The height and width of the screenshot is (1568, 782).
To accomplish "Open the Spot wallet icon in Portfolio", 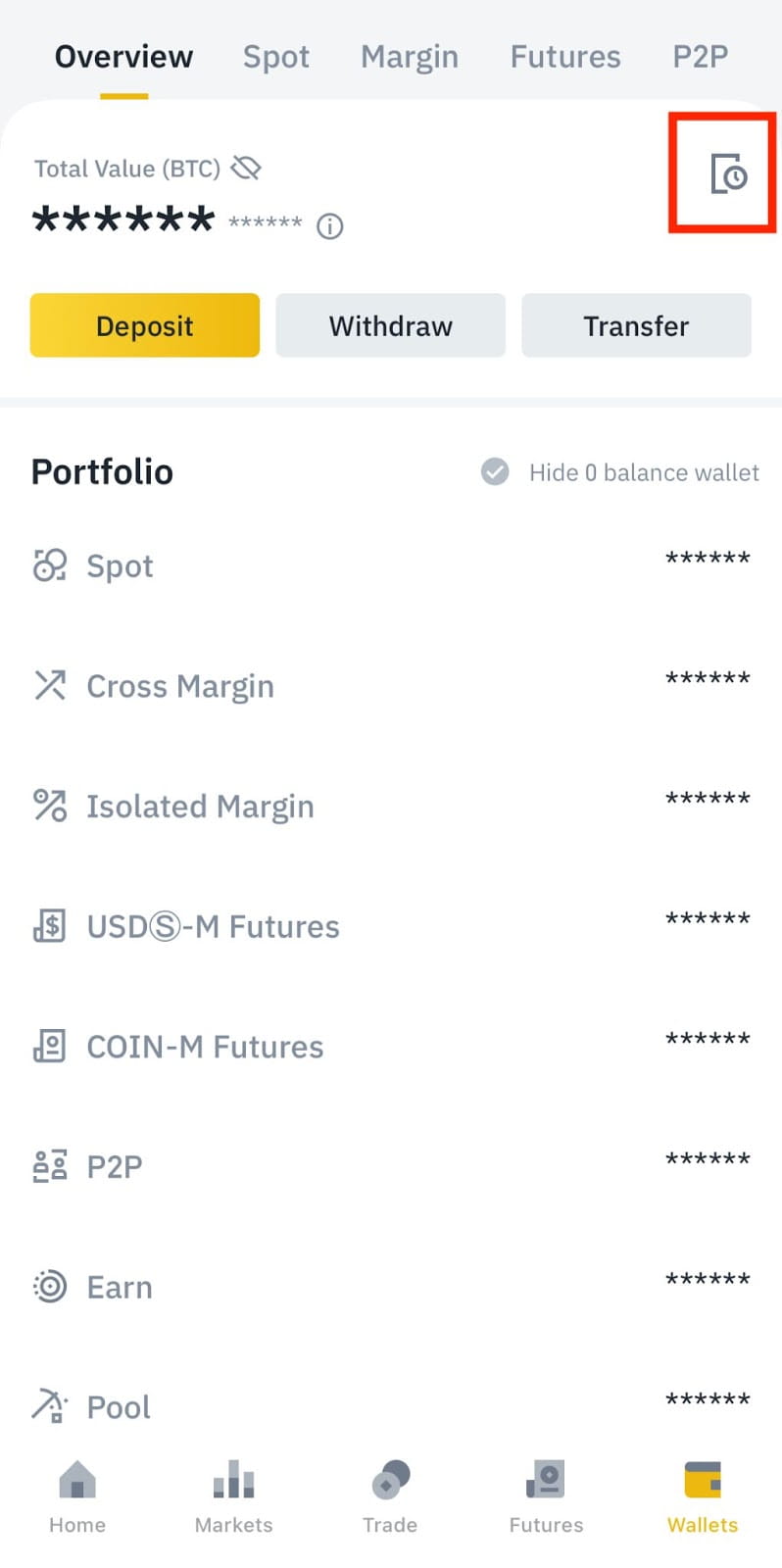I will coord(50,565).
